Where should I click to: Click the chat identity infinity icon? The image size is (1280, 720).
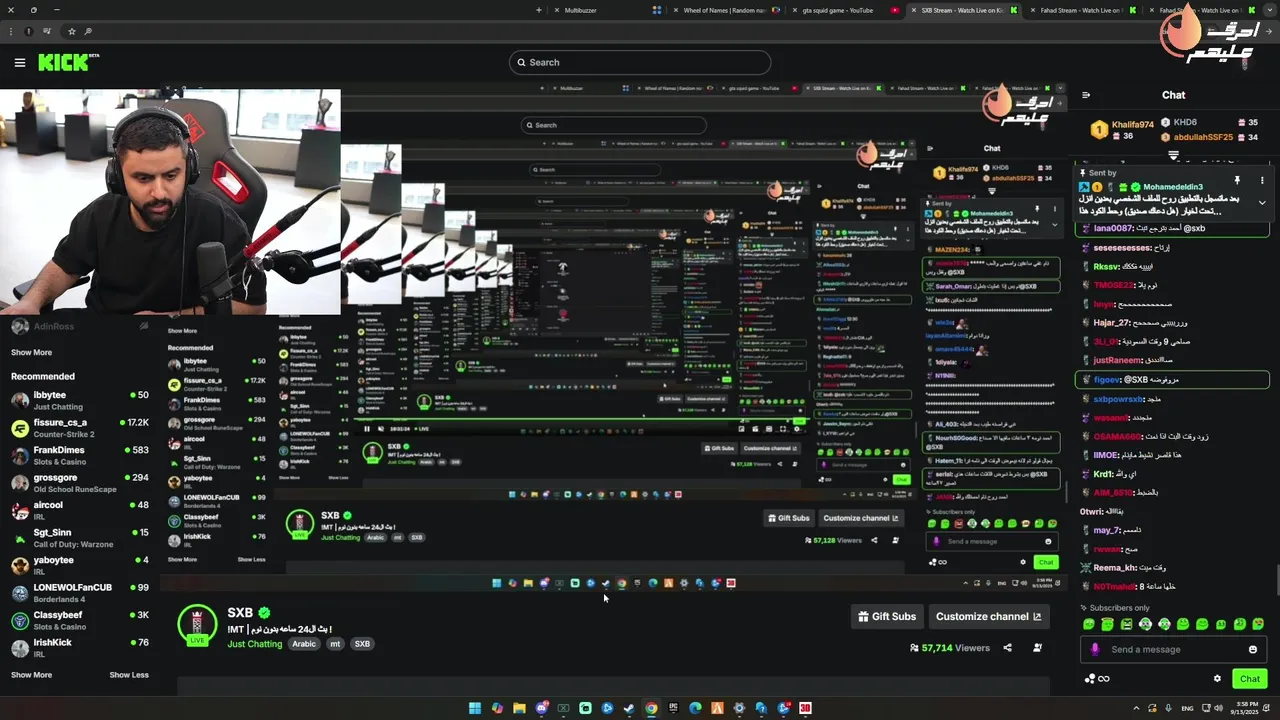point(1104,678)
